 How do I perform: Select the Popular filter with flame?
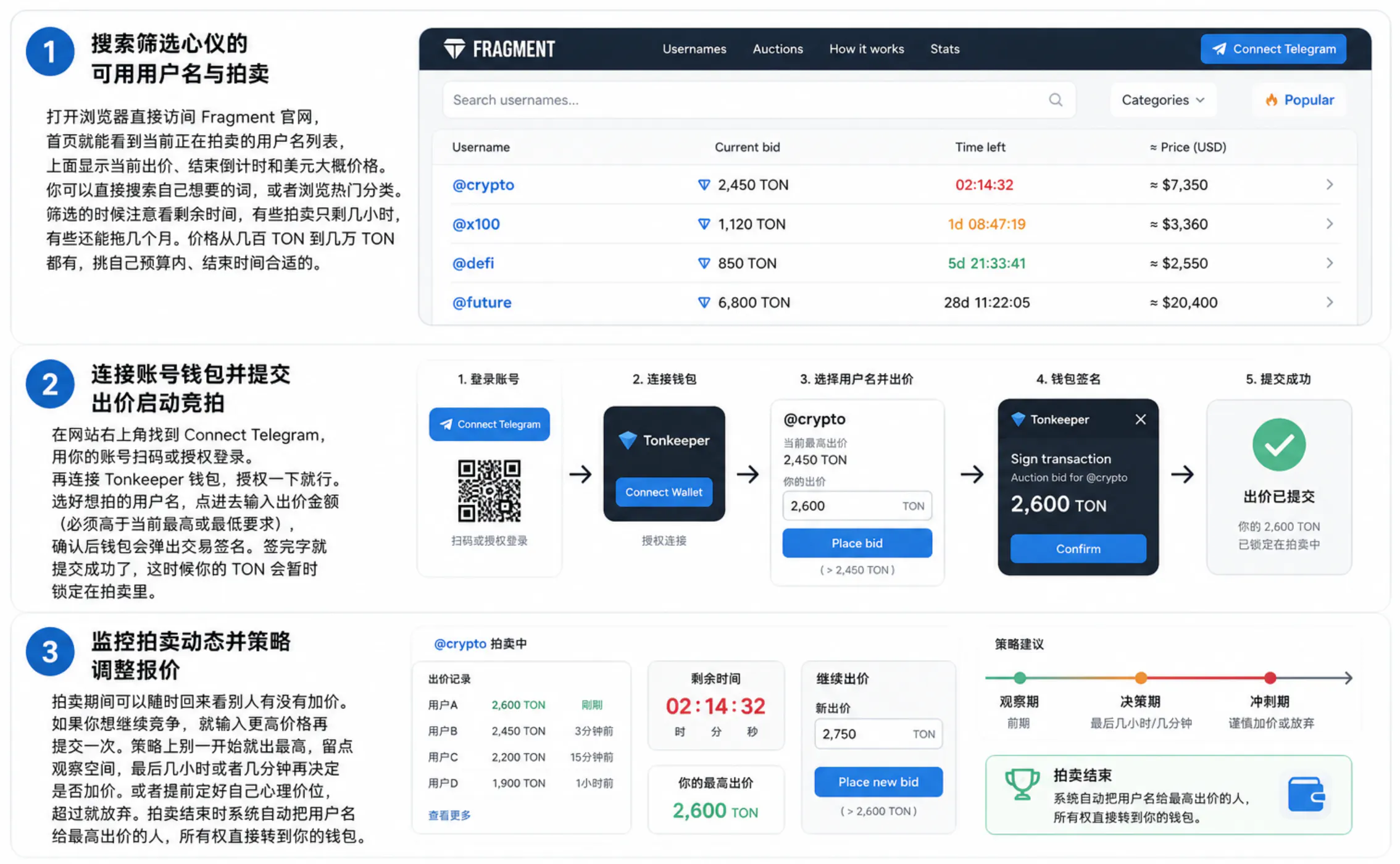[x=1299, y=100]
